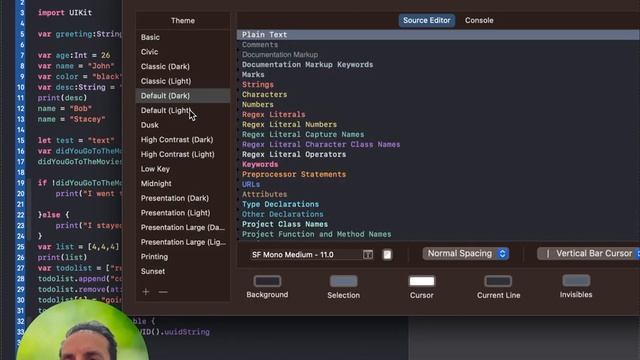Click the 'print(list)' code line
The image size is (640, 360).
pos(62,258)
